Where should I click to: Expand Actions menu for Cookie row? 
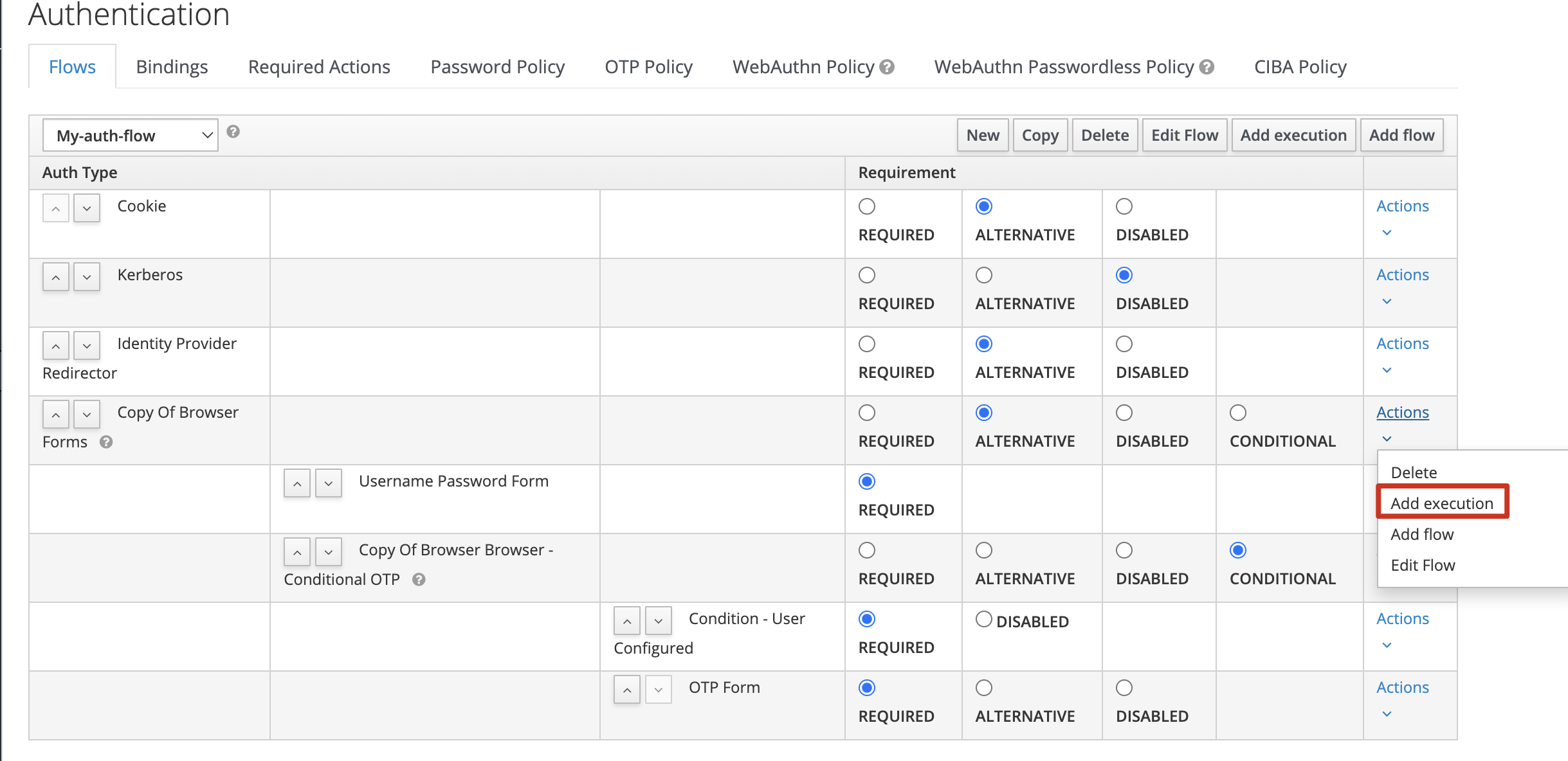pos(1402,206)
